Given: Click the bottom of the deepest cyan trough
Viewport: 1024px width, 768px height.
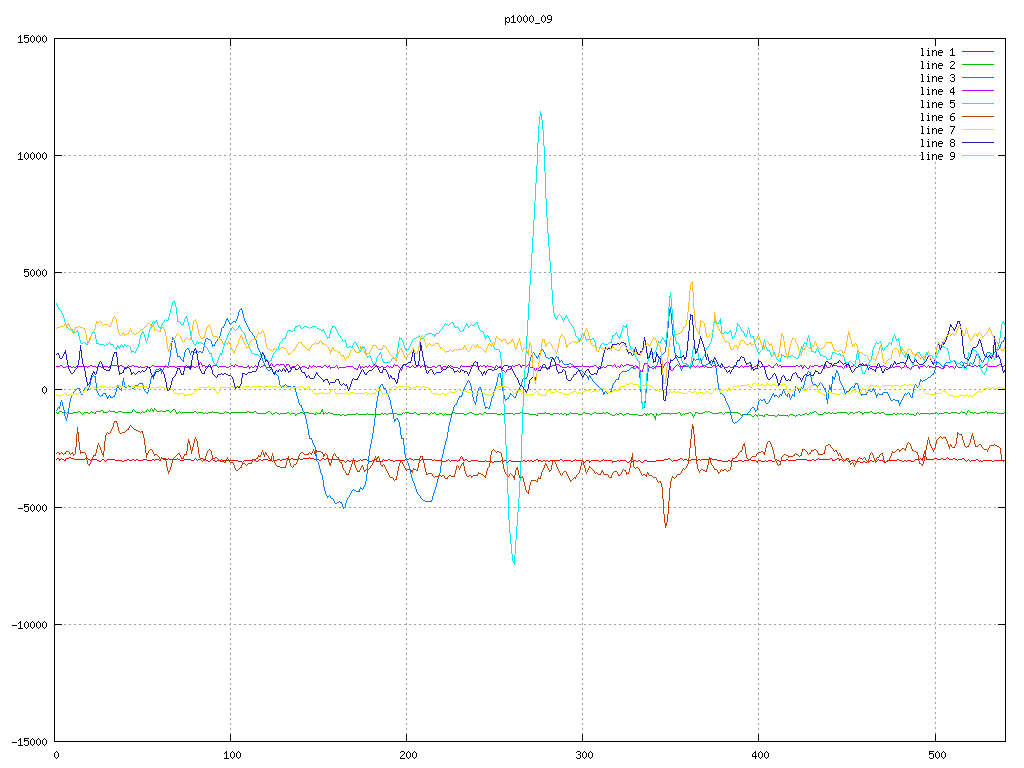Looking at the screenshot, I should click(x=514, y=564).
